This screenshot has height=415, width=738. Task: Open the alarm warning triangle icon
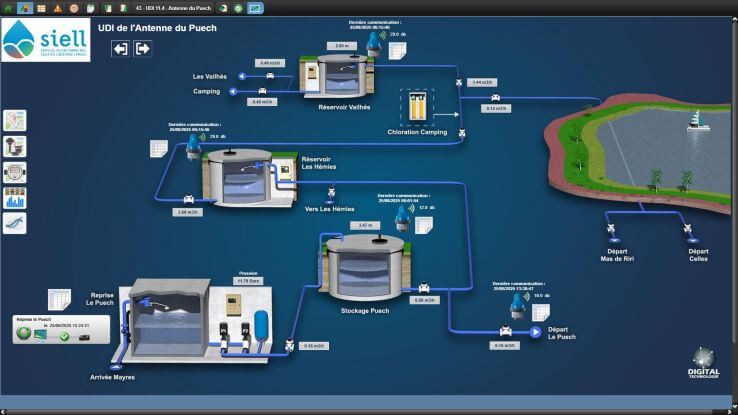tap(58, 7)
